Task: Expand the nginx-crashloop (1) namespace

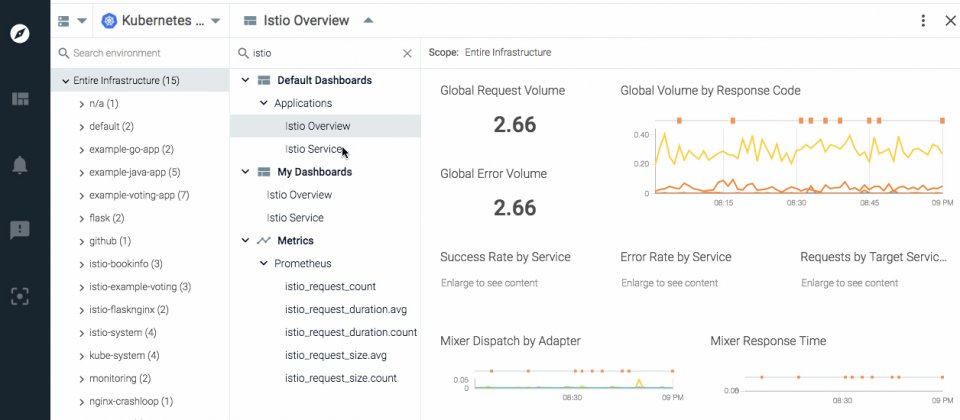Action: [x=81, y=402]
